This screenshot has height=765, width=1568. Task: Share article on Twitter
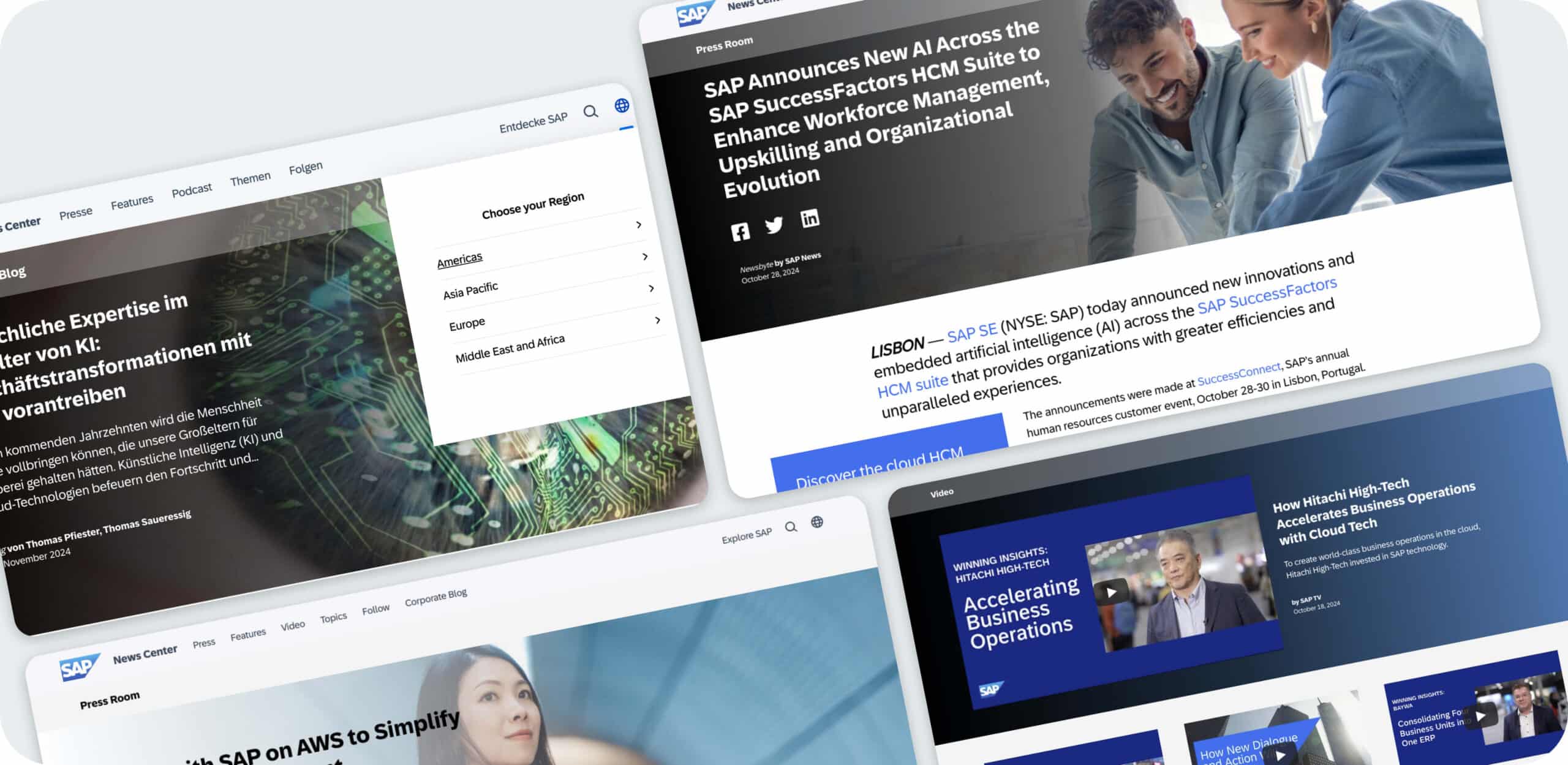(774, 225)
